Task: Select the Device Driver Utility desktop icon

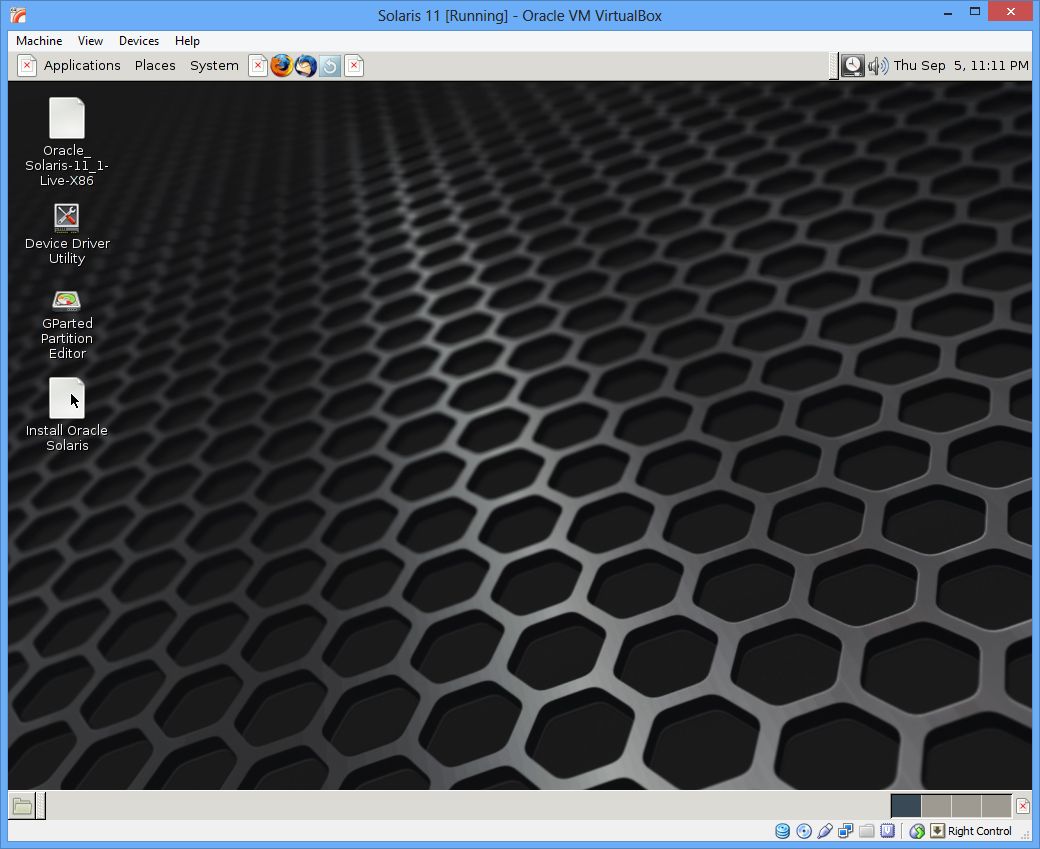Action: point(67,234)
